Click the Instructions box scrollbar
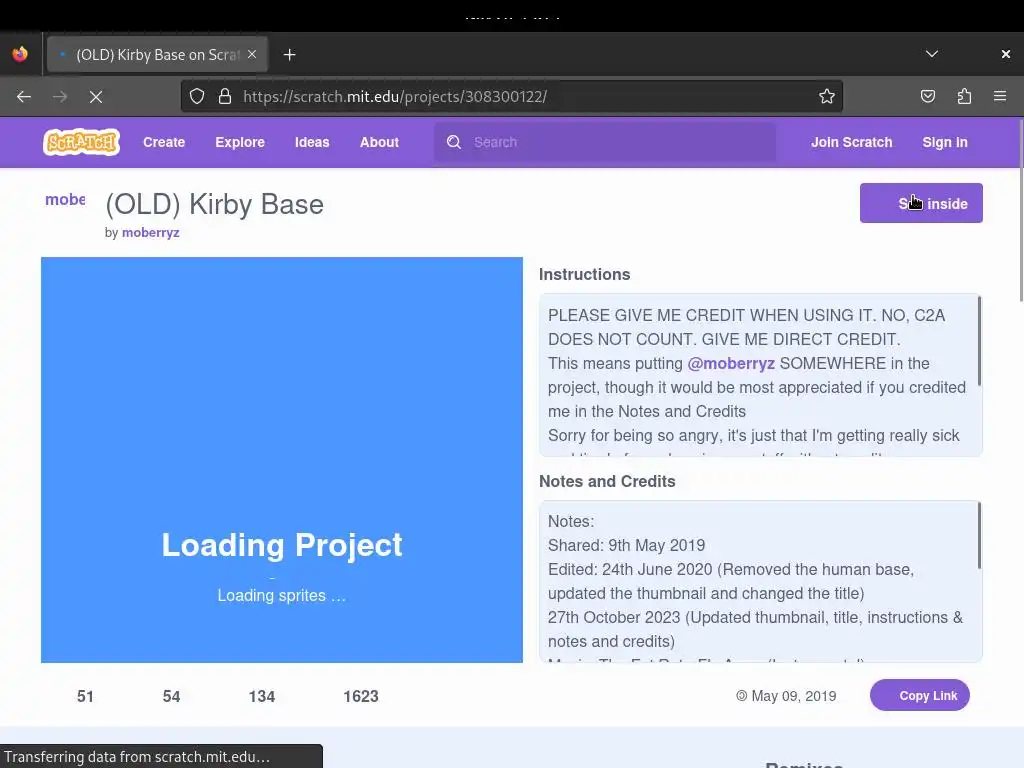Viewport: 1024px width, 768px height. click(x=979, y=341)
